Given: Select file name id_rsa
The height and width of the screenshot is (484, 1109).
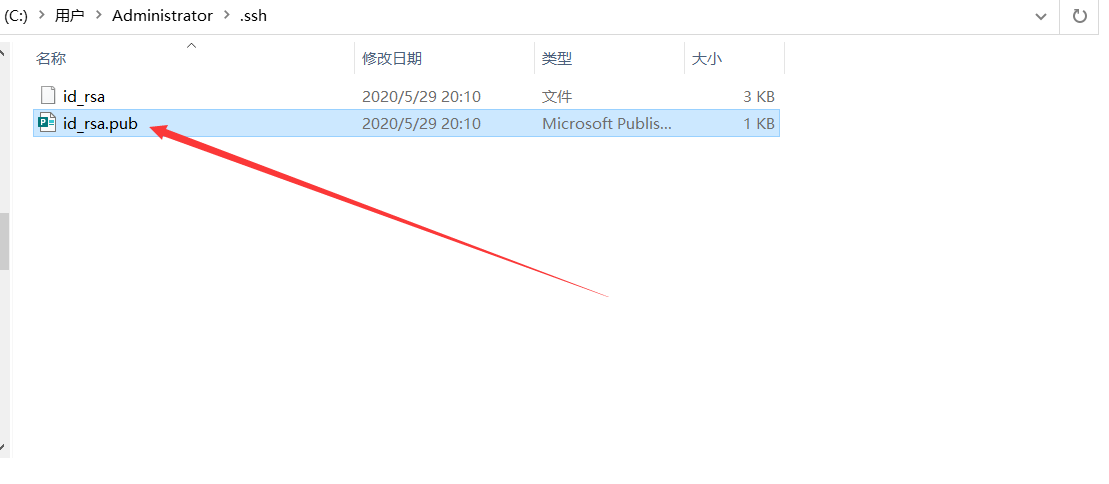Looking at the screenshot, I should point(84,96).
